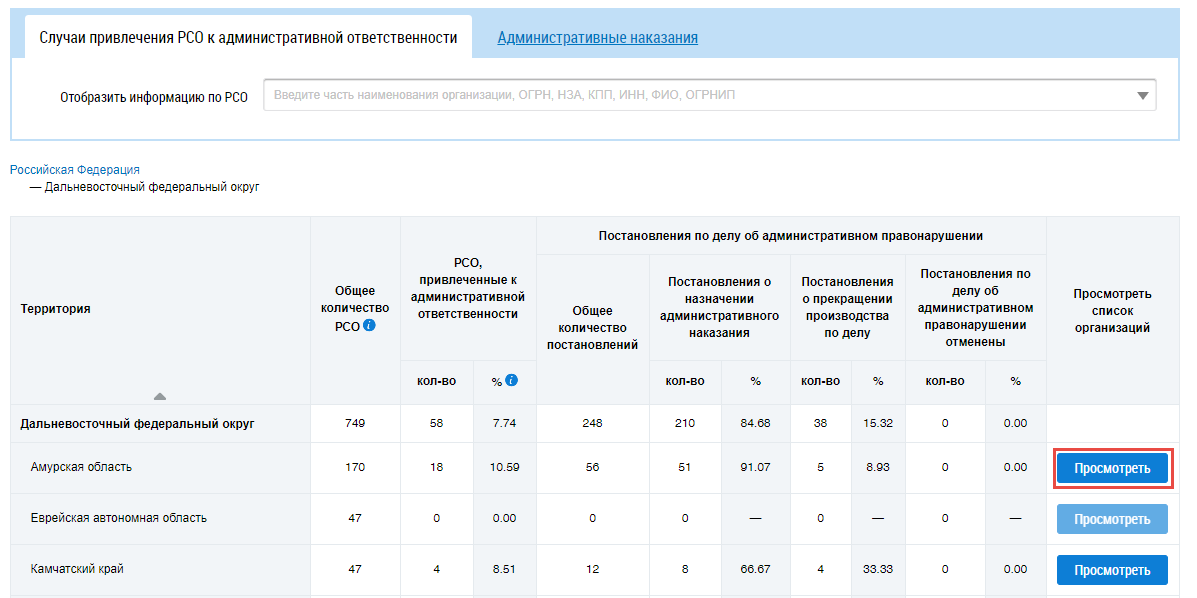Click Дальневосточный федеральный округ breadcrumb text
This screenshot has height=598, width=1197.
tap(152, 186)
